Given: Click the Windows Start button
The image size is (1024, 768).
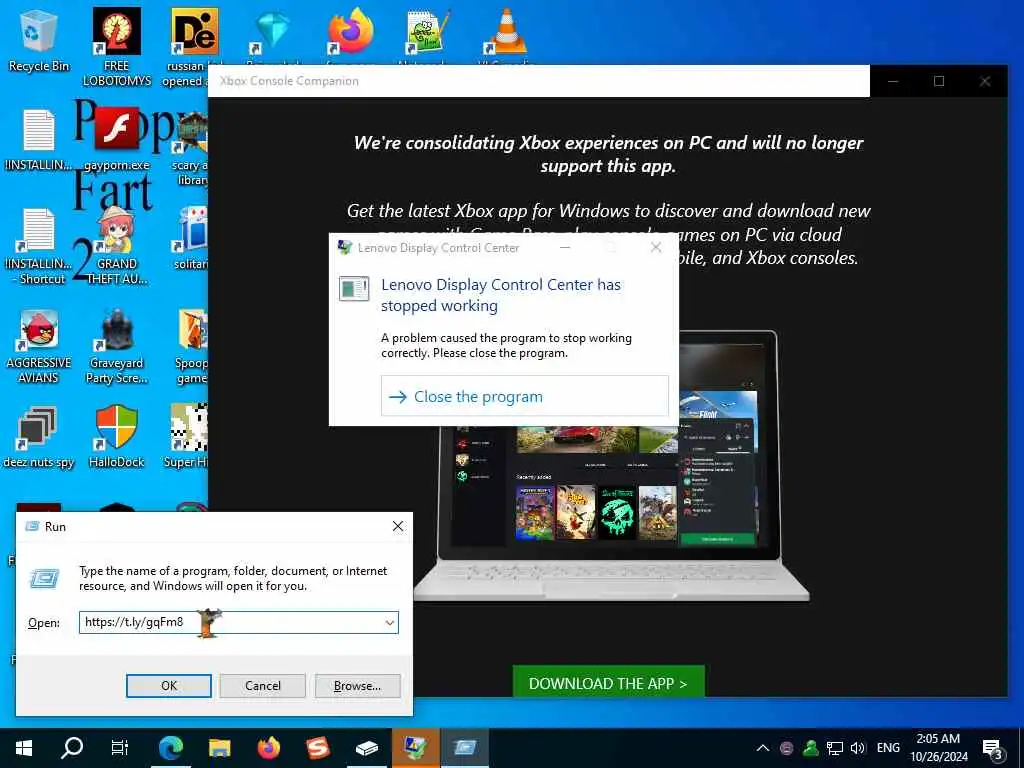Looking at the screenshot, I should 24,748.
